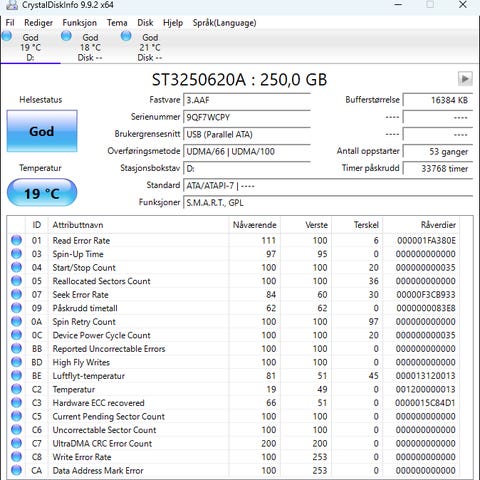Screen dimensions: 480x480
Task: Click status orb for Seek Error Rate
Action: tap(16, 294)
